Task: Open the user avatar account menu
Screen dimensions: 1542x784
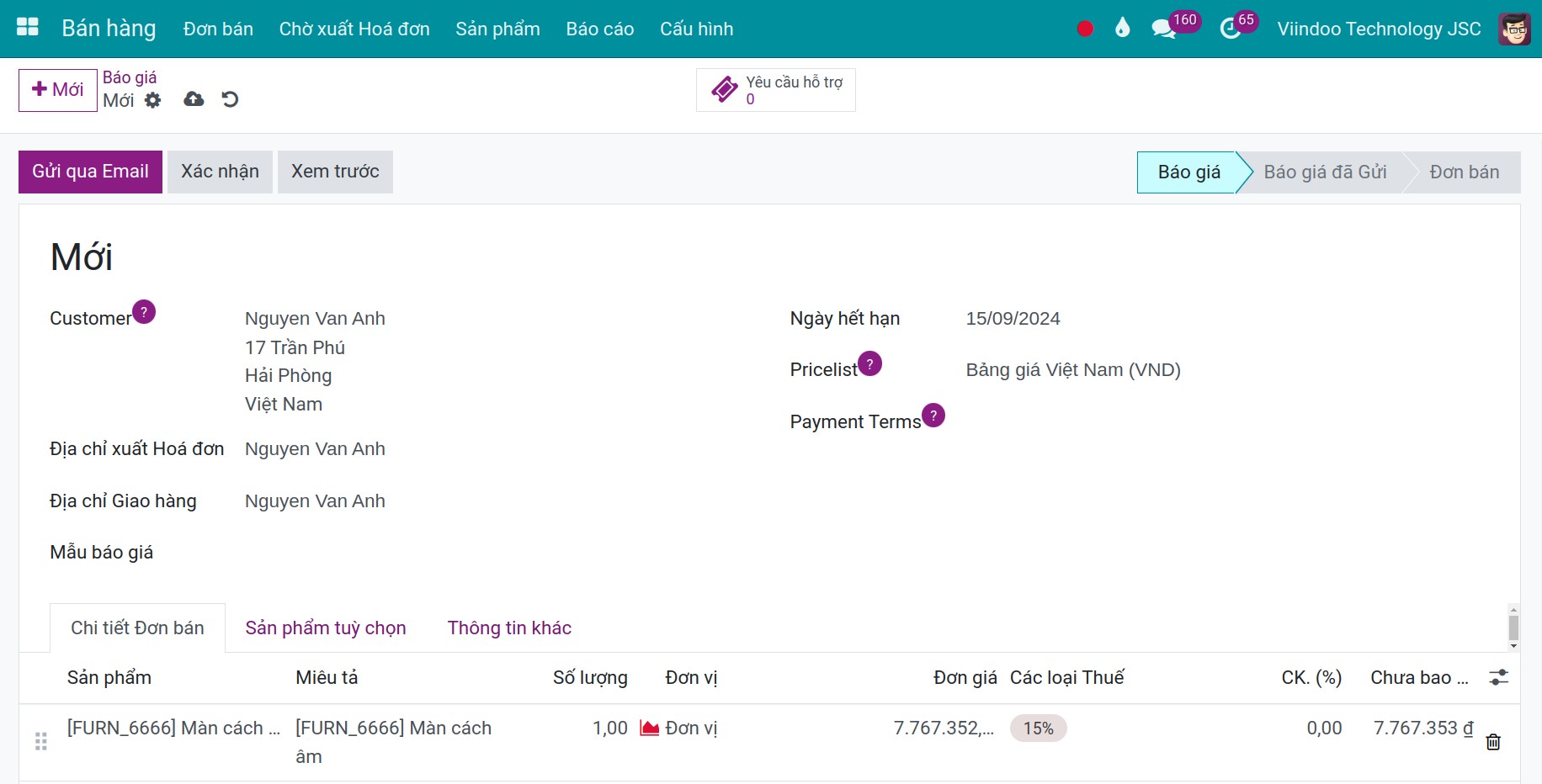Action: click(1514, 28)
